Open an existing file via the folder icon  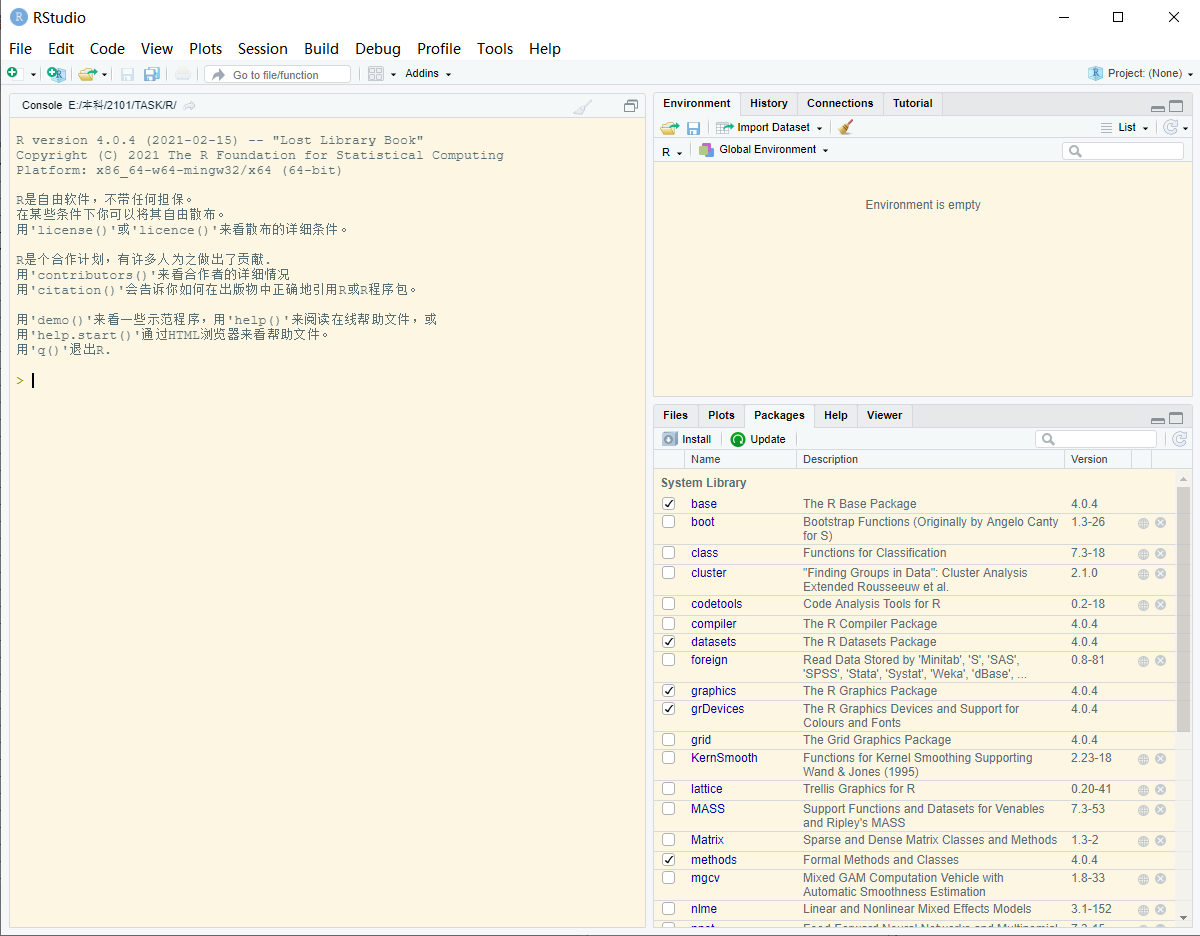(x=85, y=74)
